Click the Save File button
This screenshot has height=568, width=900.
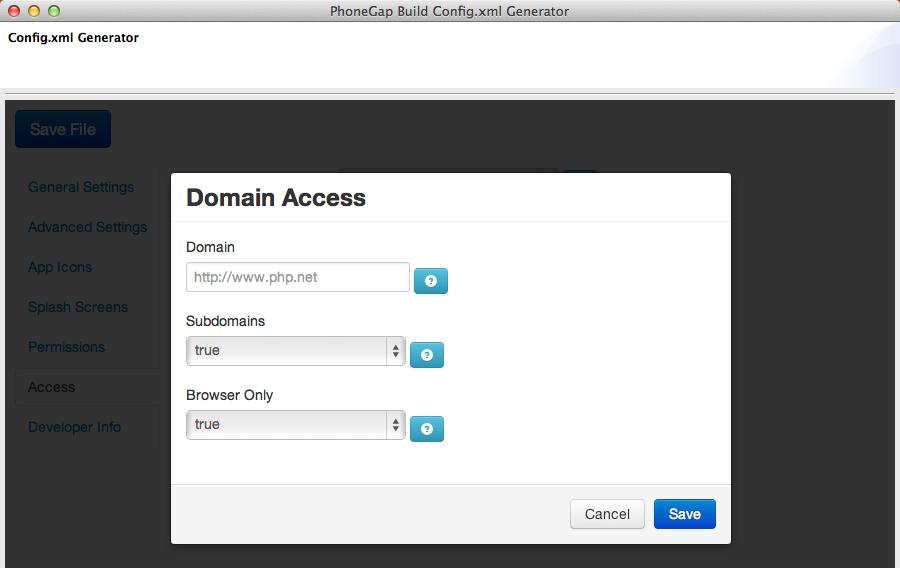(x=63, y=129)
